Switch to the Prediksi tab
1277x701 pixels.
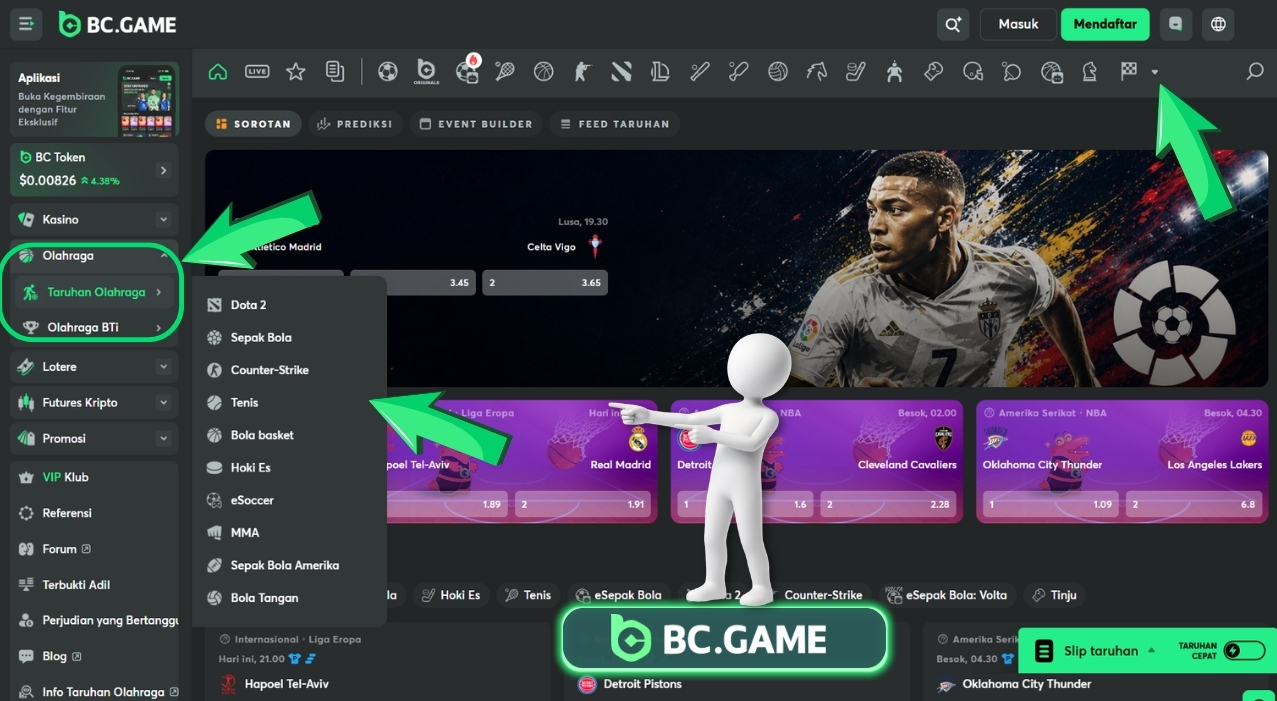click(x=354, y=124)
